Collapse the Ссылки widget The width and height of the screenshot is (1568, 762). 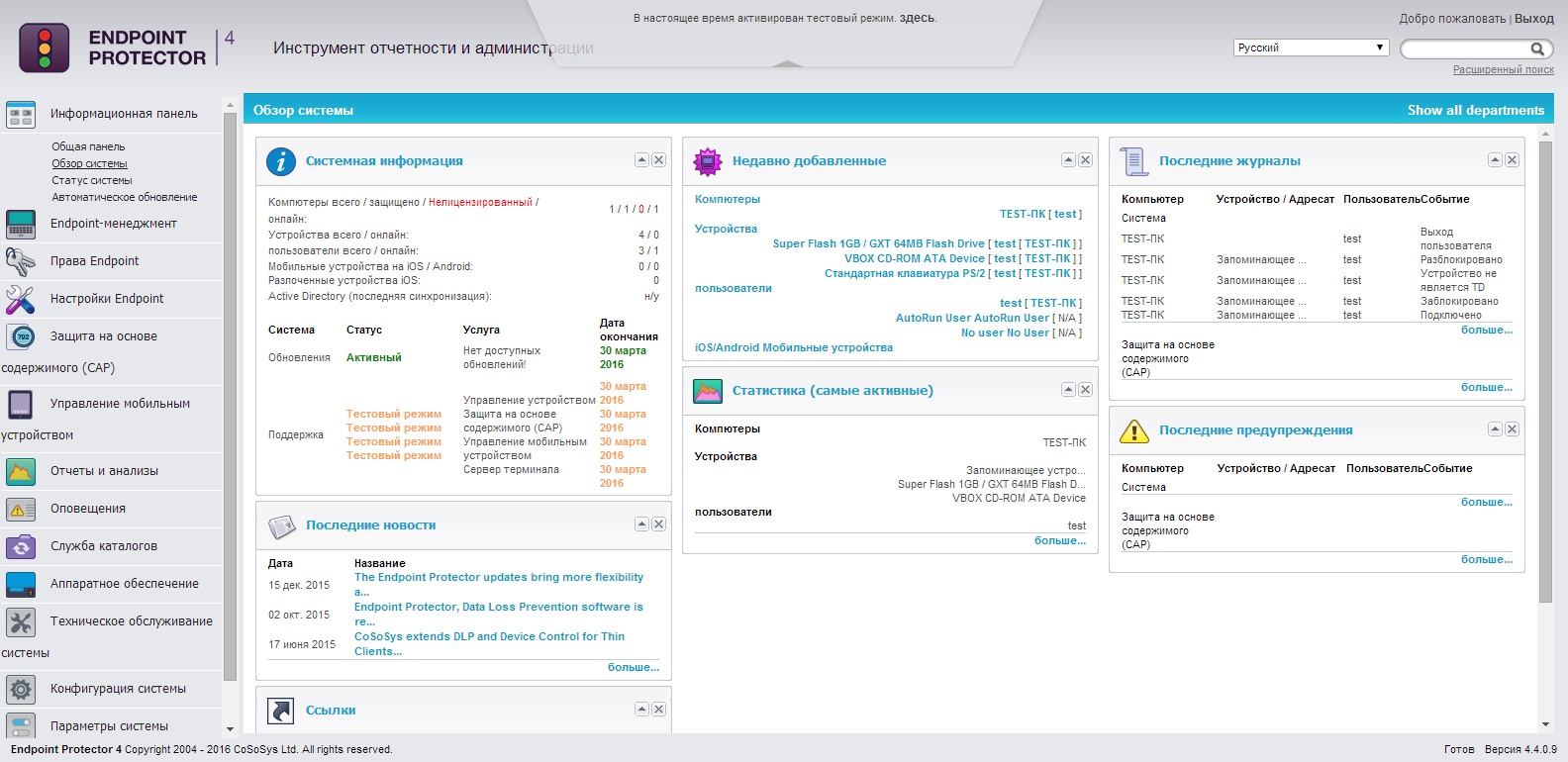coord(641,710)
